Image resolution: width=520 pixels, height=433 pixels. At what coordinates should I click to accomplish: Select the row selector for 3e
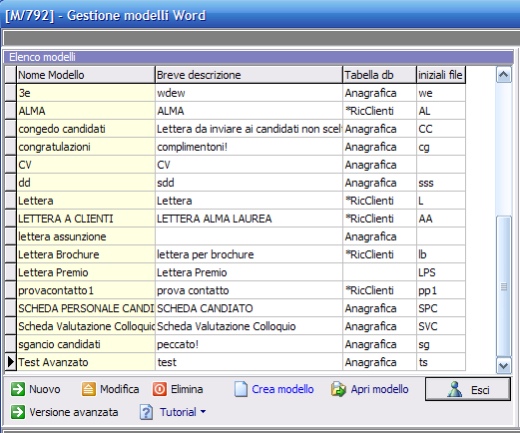(x=10, y=93)
